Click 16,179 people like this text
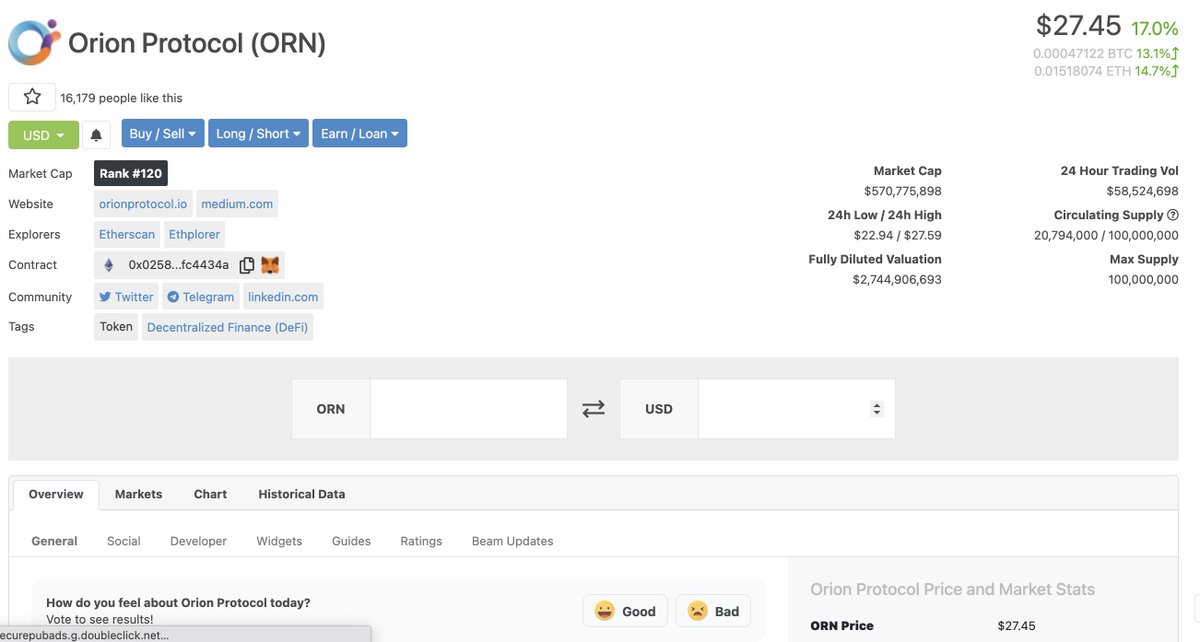 pos(121,98)
